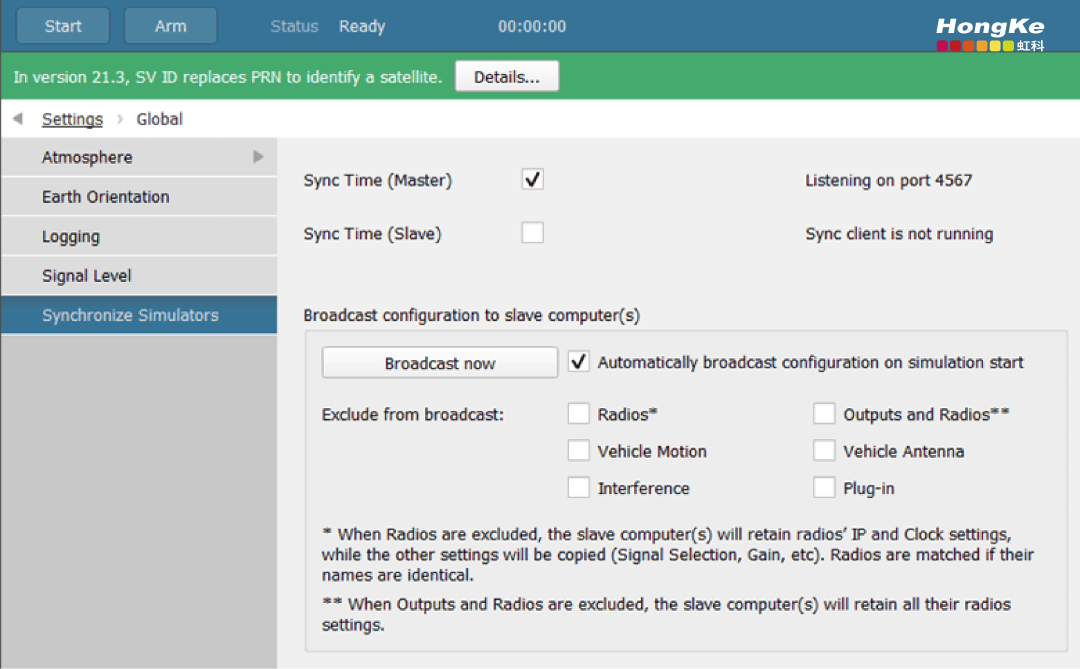This screenshot has width=1080, height=669.
Task: Select Atmosphere in the sidebar
Action: [139, 157]
